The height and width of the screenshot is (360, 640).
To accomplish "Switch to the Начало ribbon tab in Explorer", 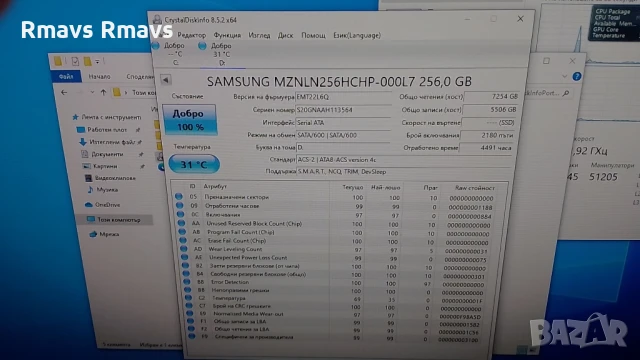I will click(x=99, y=76).
